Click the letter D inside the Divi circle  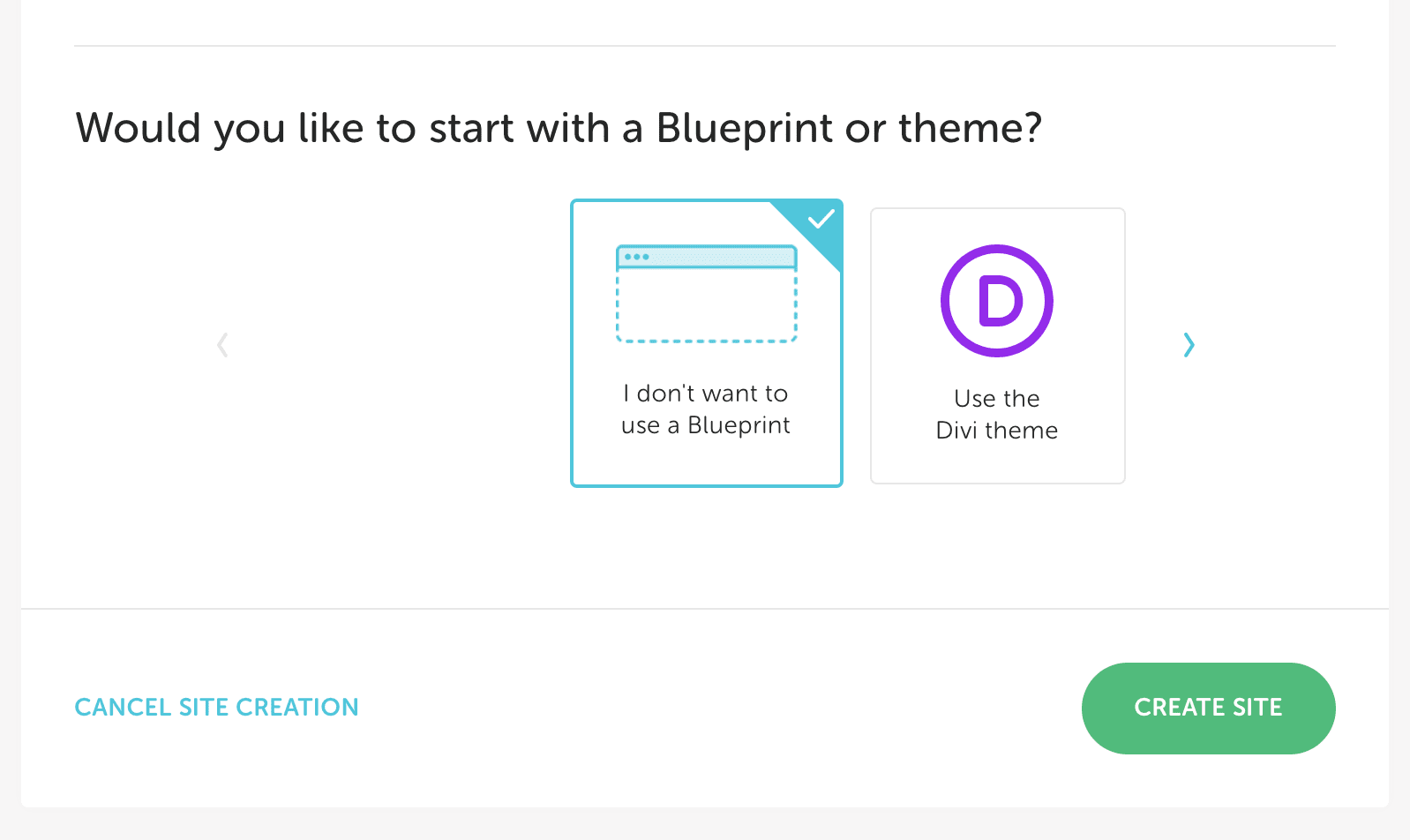point(1000,302)
